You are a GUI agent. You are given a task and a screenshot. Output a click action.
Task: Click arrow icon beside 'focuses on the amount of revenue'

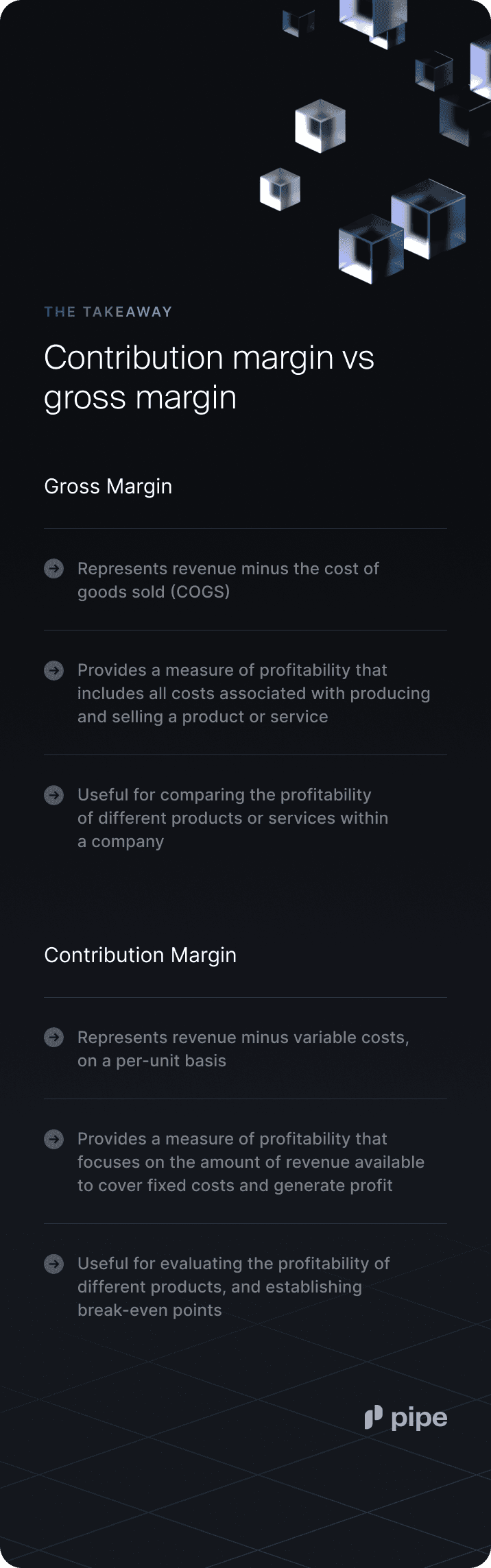coord(53,1139)
